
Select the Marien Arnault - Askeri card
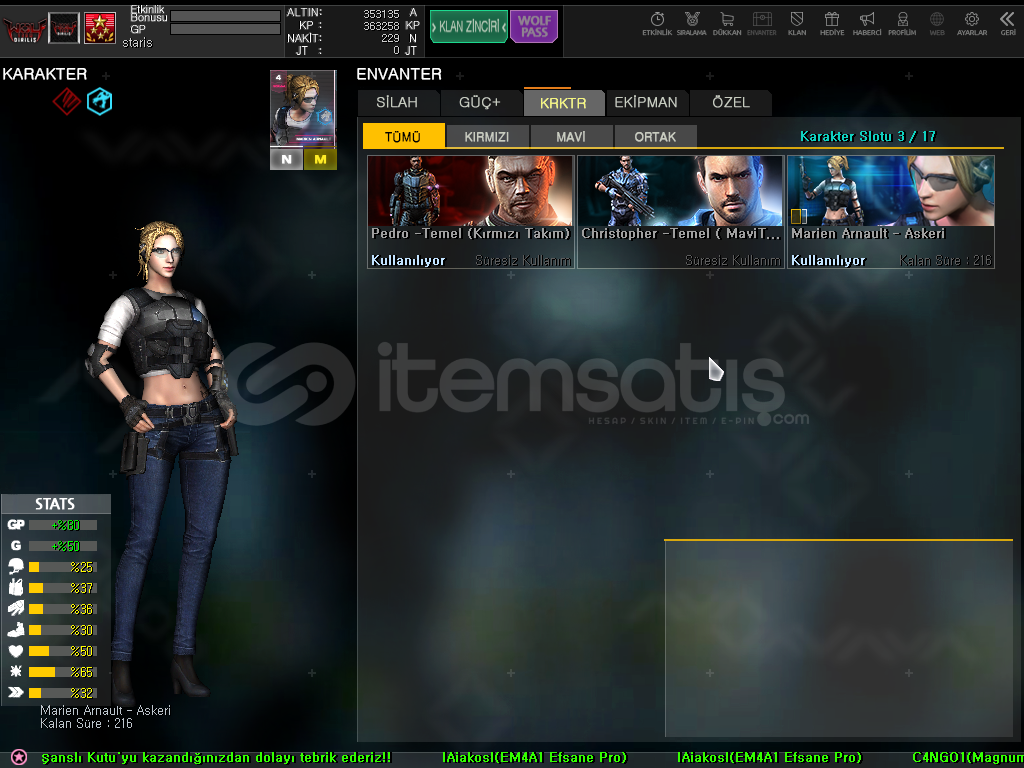pos(891,212)
